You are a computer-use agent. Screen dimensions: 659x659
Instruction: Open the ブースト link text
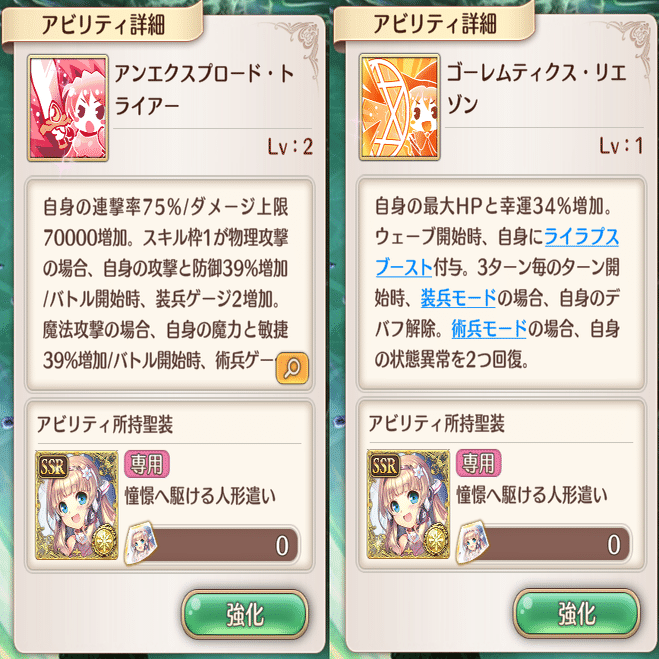click(x=404, y=267)
